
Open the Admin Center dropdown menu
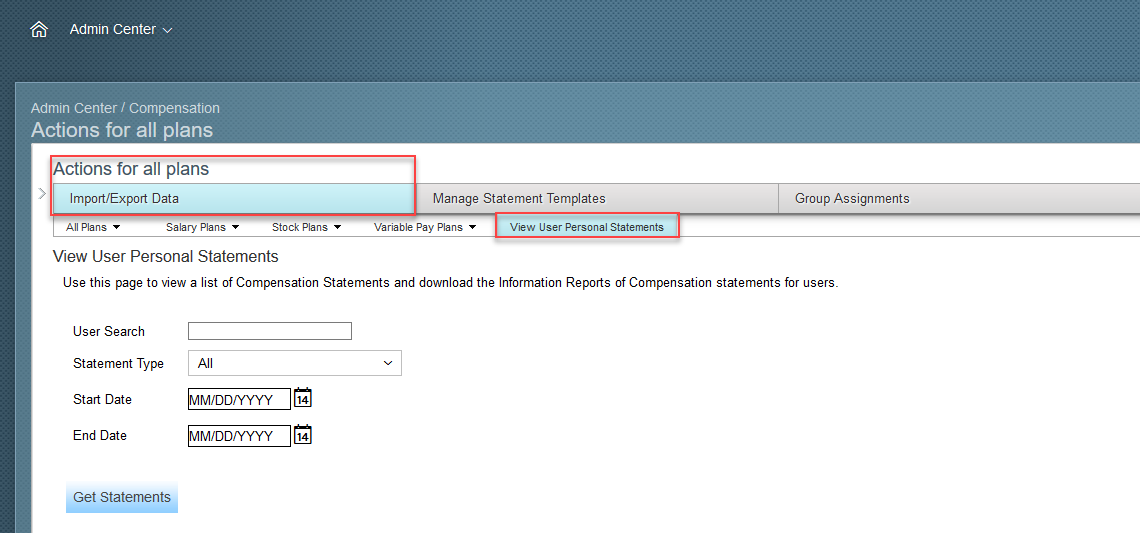(121, 30)
